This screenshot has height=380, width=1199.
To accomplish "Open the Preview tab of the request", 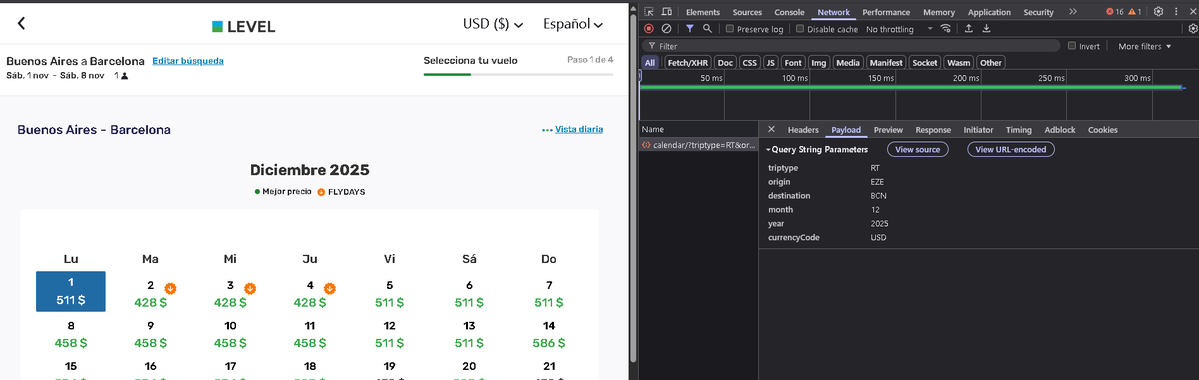I will 889,130.
